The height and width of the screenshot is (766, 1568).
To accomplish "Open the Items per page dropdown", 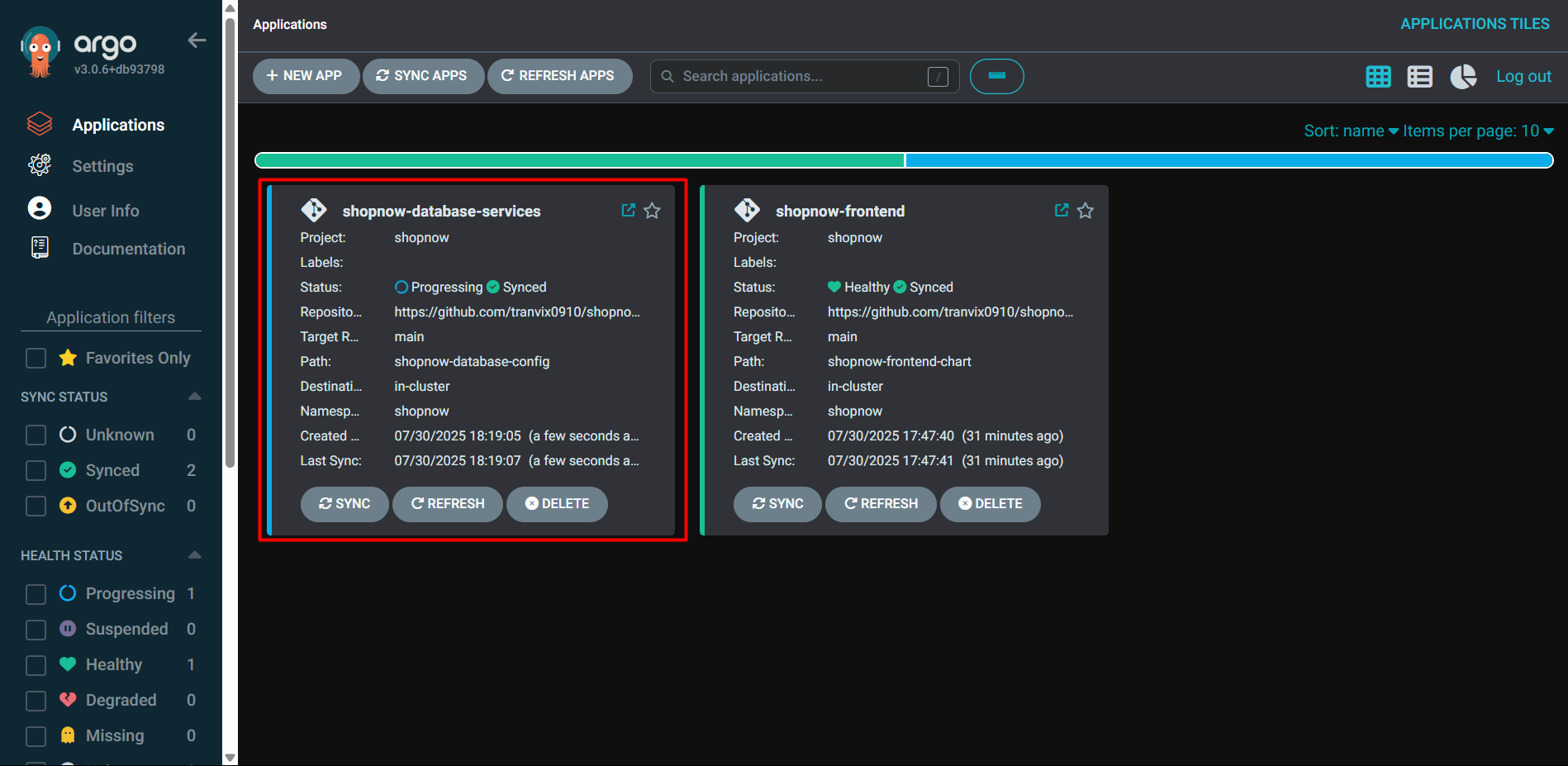I will [x=1477, y=131].
